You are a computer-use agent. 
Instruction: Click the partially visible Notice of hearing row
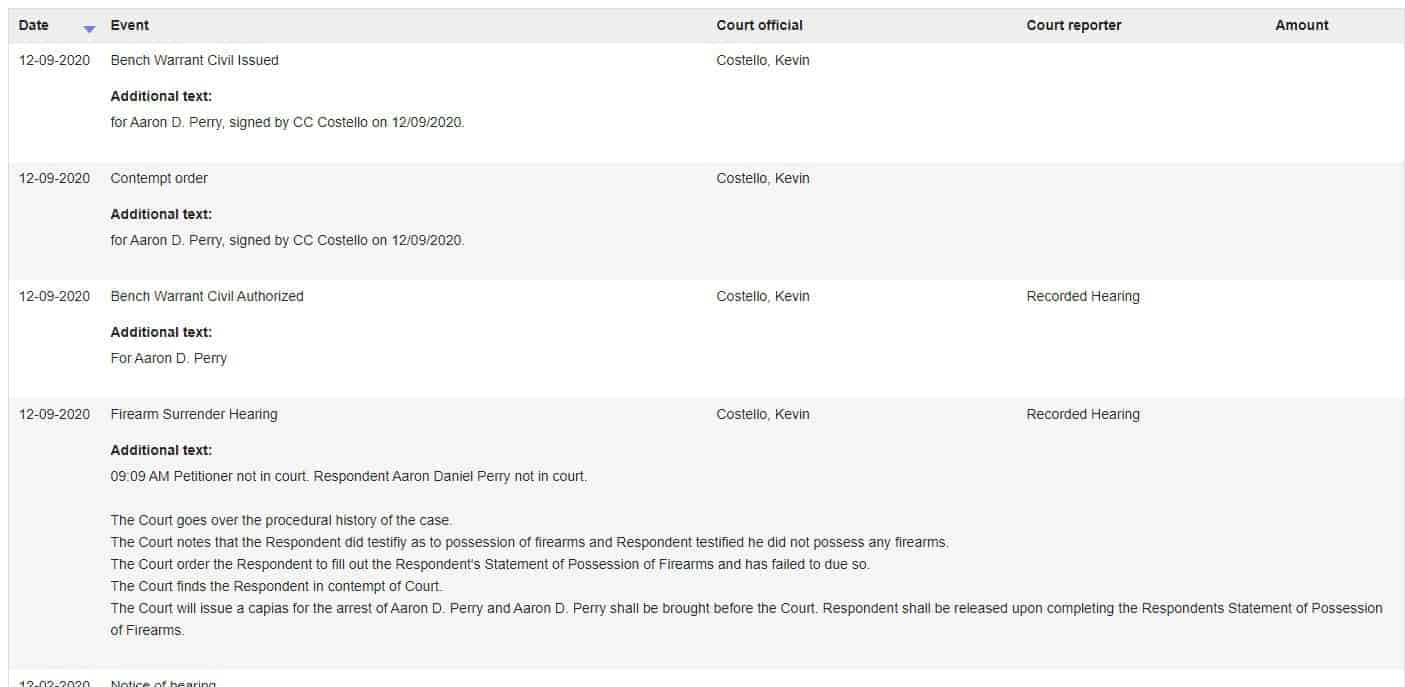point(706,680)
